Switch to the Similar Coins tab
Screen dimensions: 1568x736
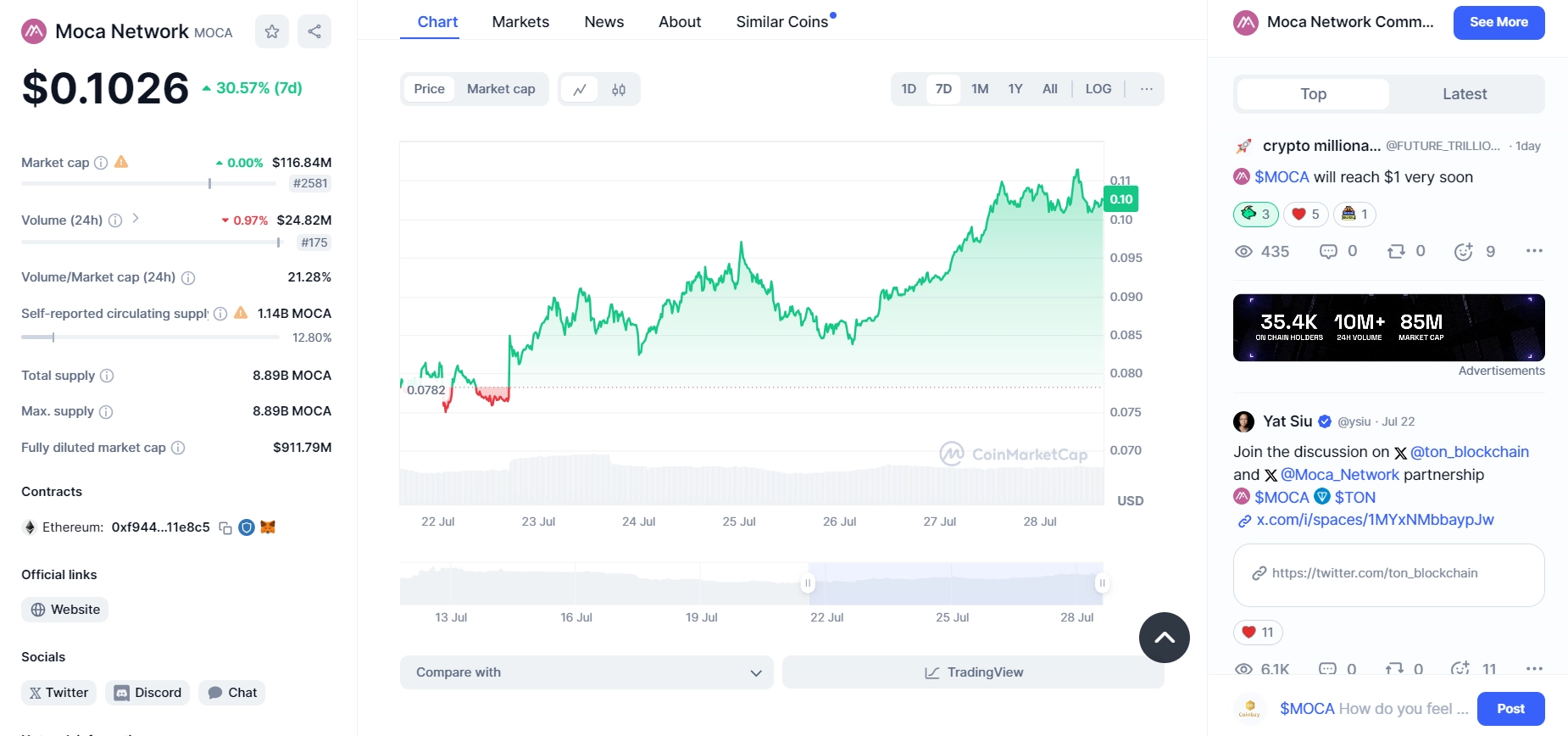[782, 22]
